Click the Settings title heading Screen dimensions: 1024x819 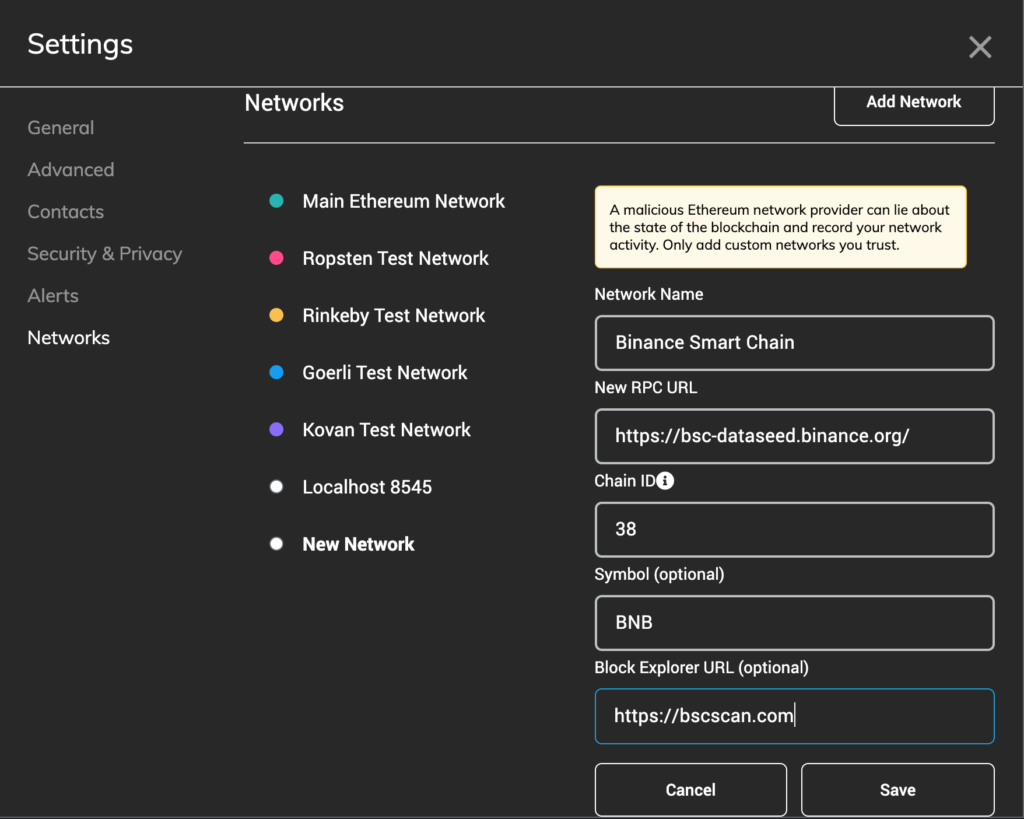[80, 44]
